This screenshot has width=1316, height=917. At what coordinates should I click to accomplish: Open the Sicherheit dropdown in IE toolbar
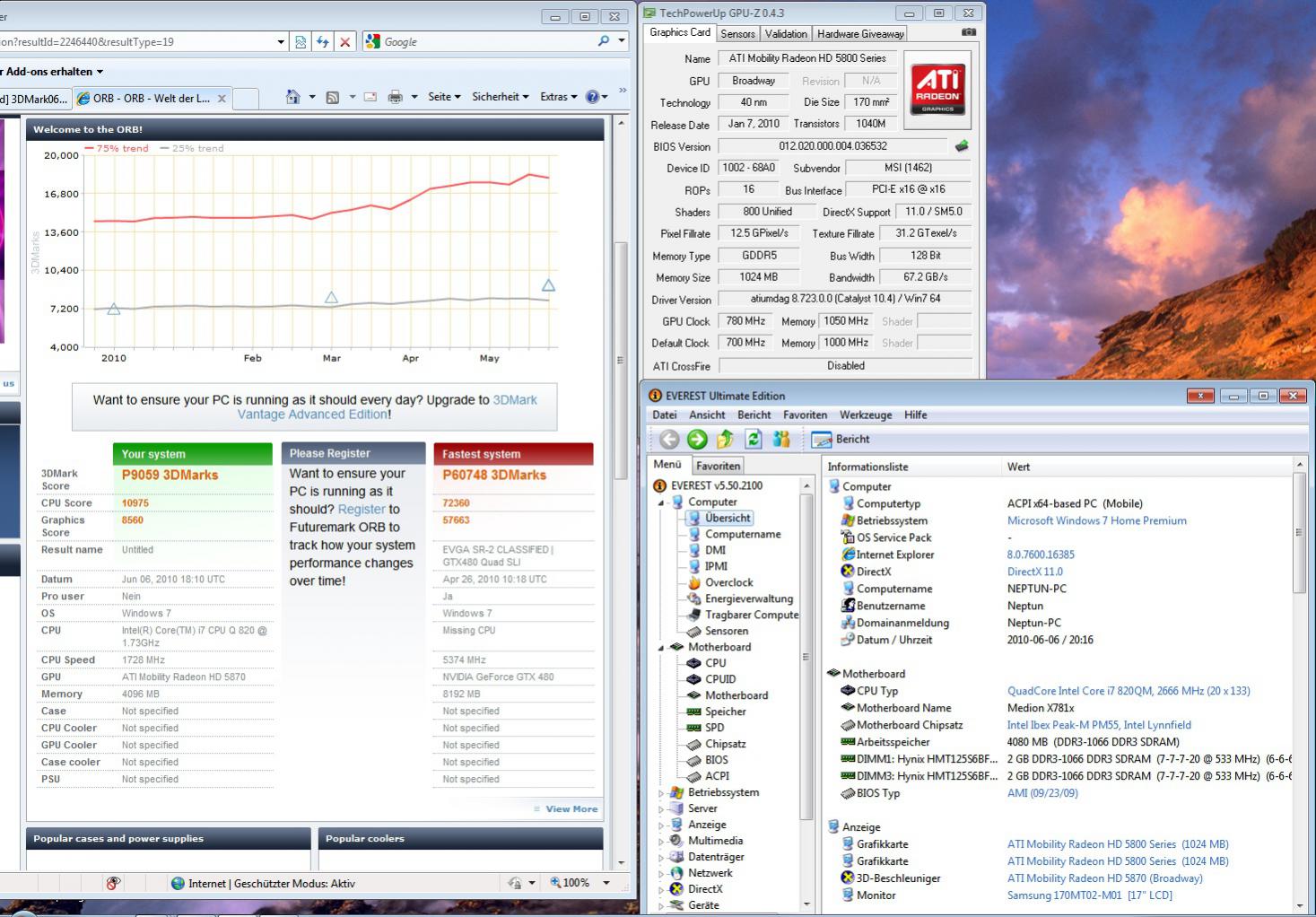pyautogui.click(x=501, y=97)
